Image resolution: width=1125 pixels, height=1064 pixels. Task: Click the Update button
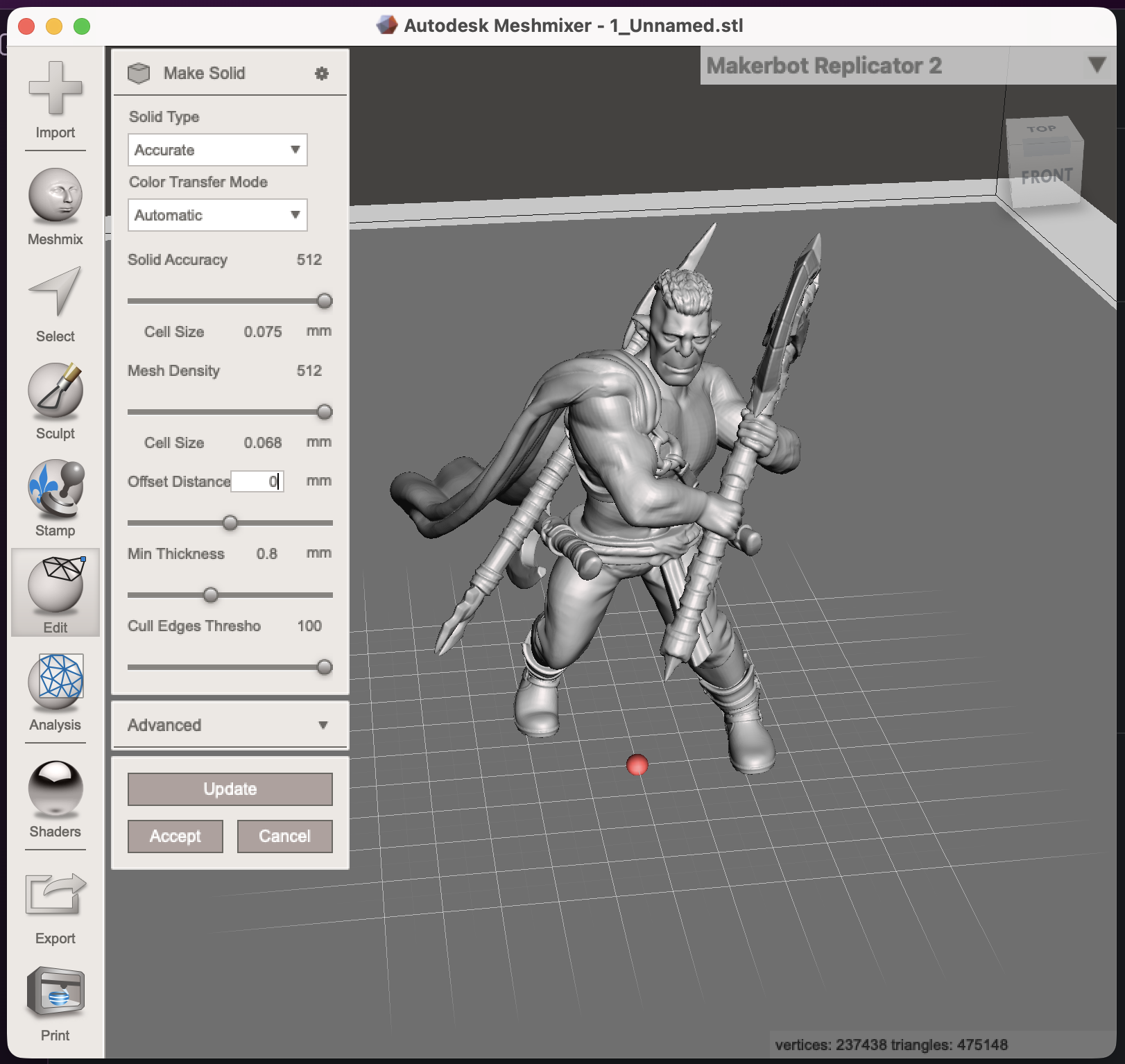[230, 789]
